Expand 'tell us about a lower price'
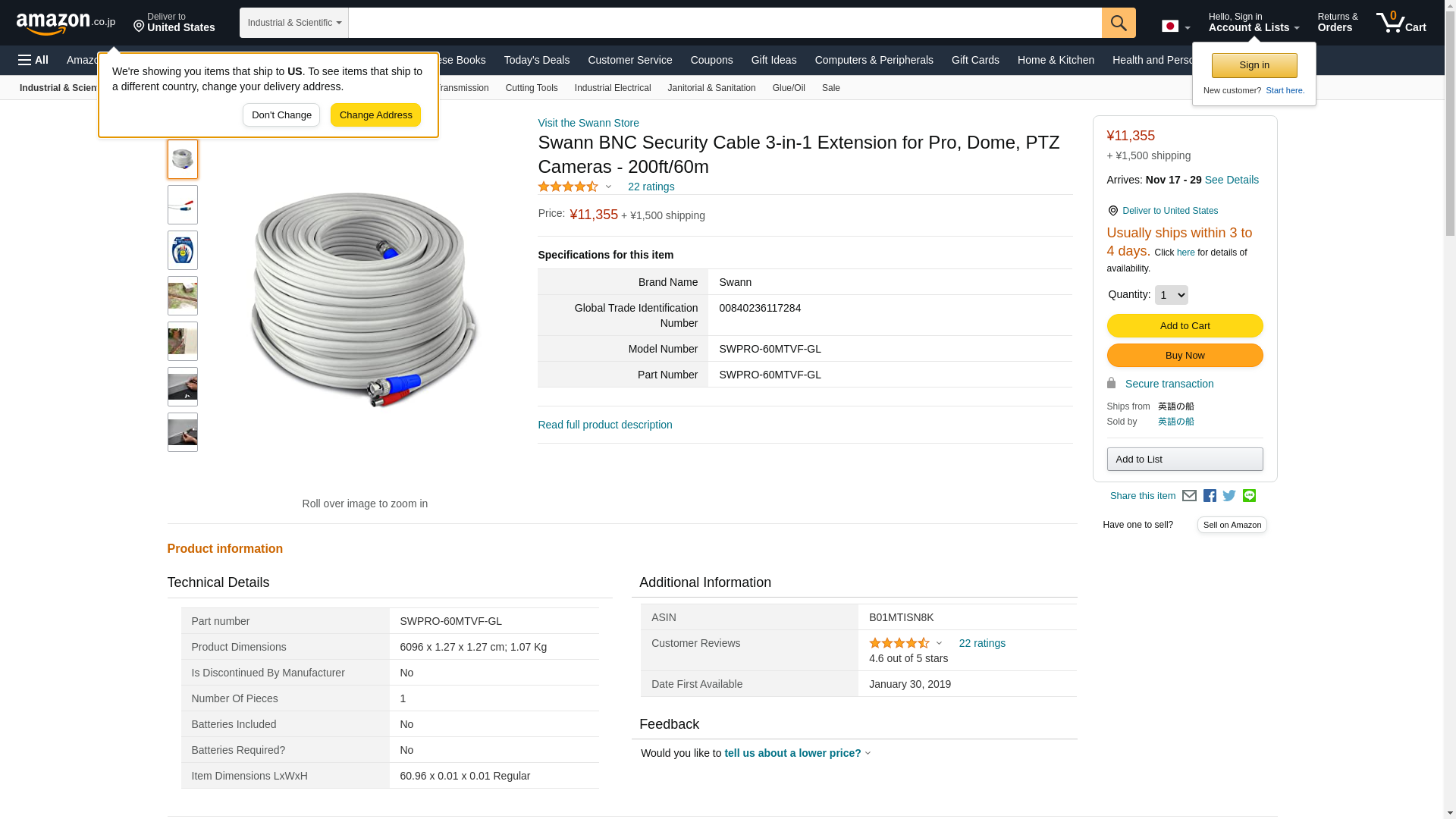 [x=797, y=753]
